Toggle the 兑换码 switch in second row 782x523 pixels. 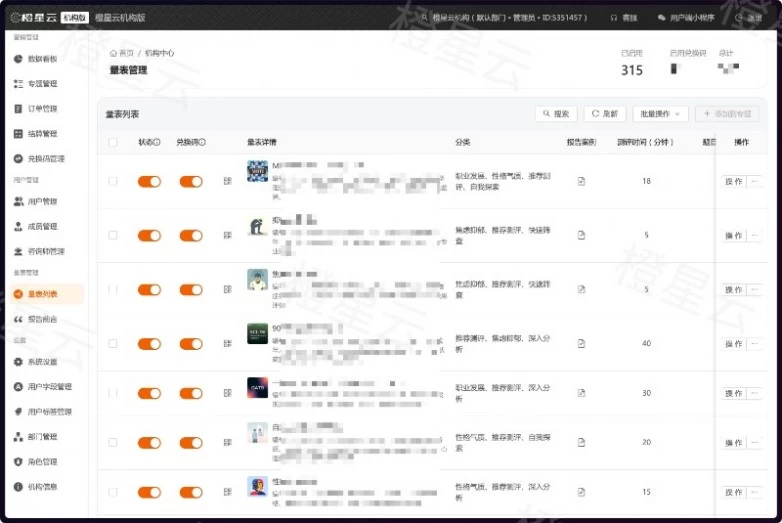click(190, 235)
